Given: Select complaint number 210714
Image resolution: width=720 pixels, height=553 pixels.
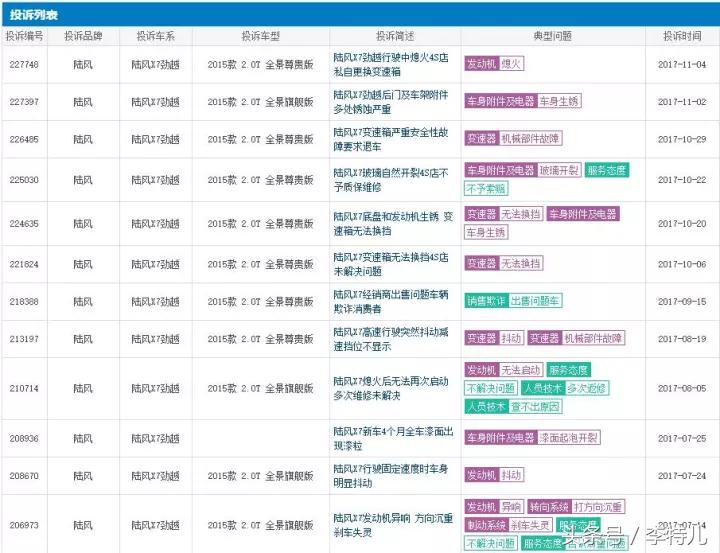Looking at the screenshot, I should pos(24,389).
